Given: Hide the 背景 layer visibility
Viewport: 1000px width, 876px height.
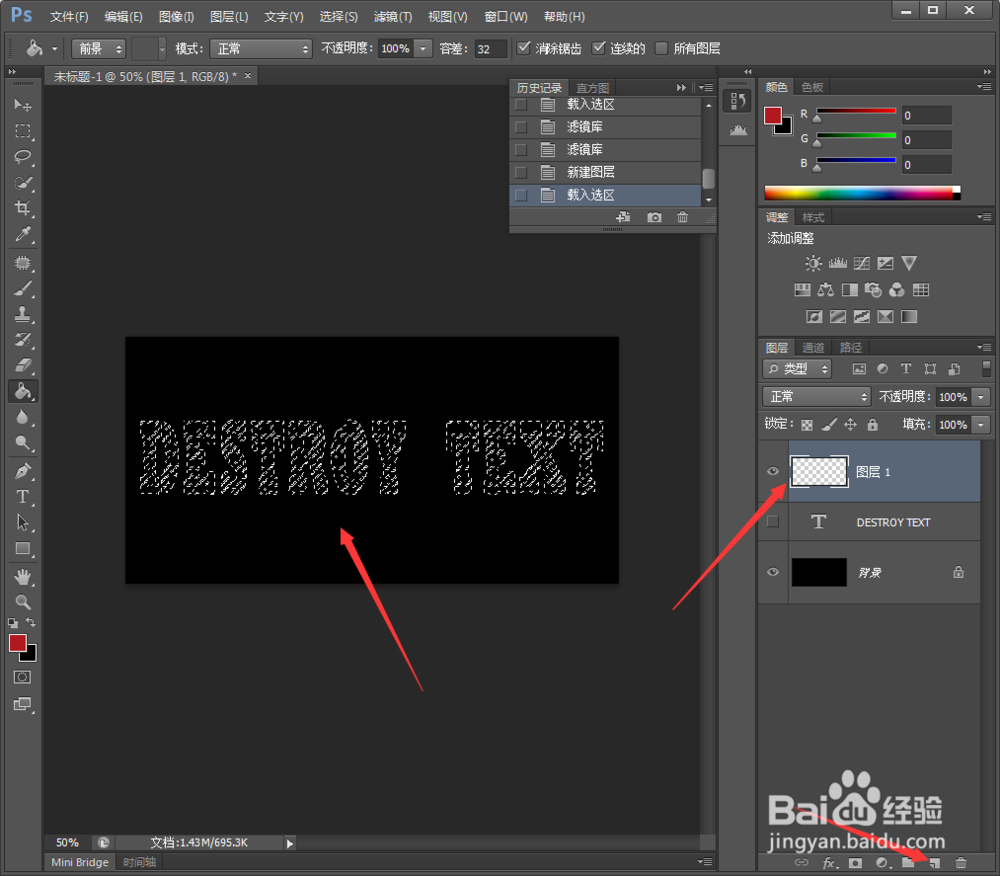Looking at the screenshot, I should tap(771, 571).
